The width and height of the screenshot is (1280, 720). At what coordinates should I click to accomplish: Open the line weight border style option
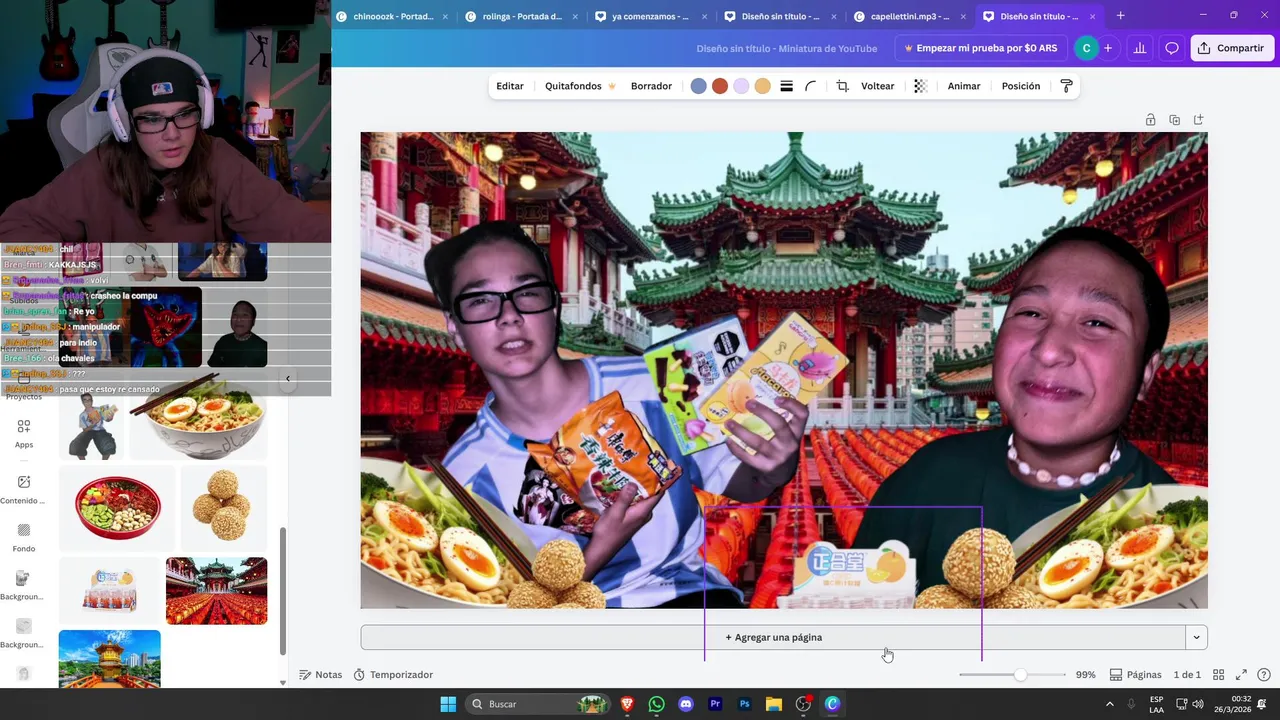tap(787, 86)
